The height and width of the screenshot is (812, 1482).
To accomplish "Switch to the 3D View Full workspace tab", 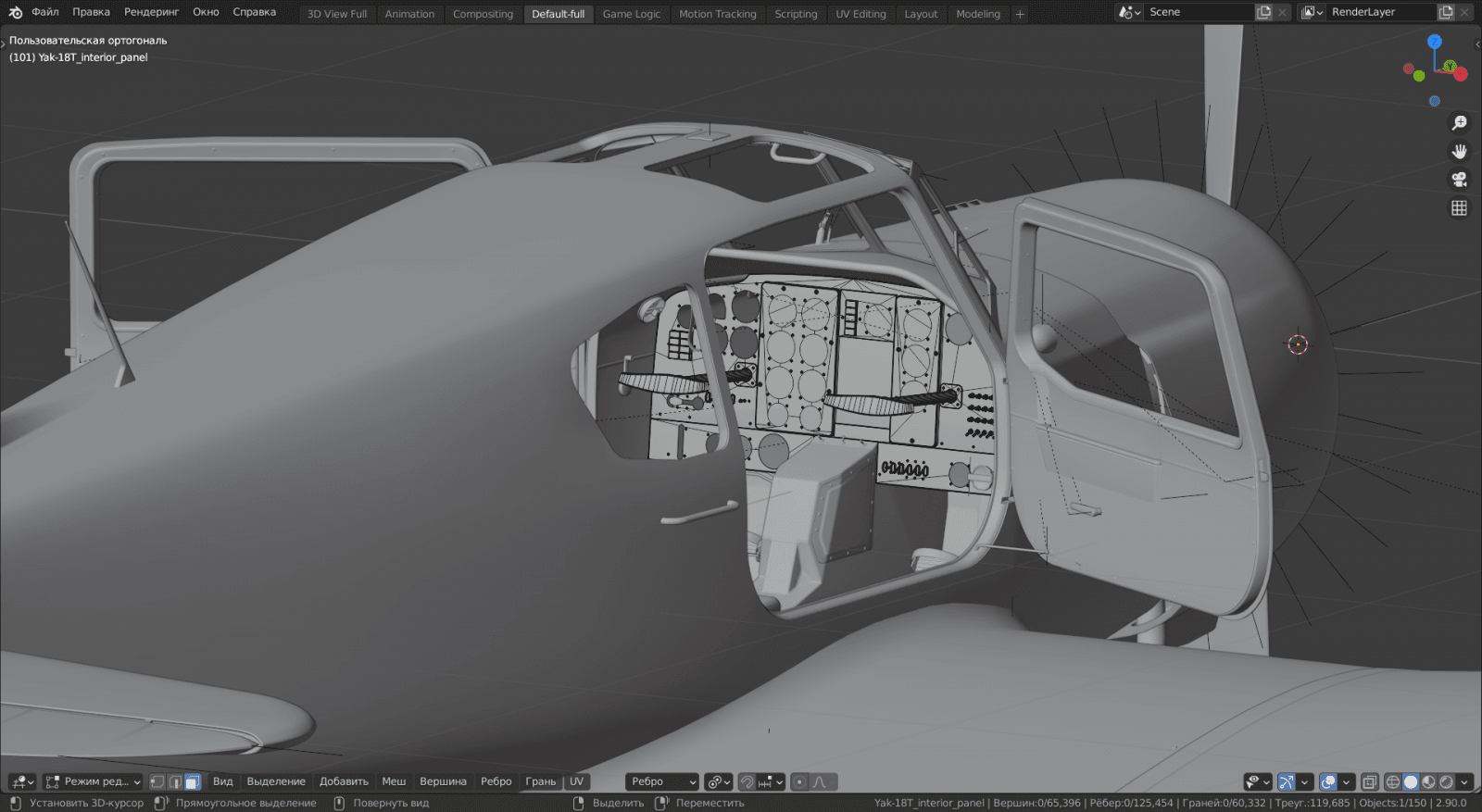I will (x=337, y=14).
